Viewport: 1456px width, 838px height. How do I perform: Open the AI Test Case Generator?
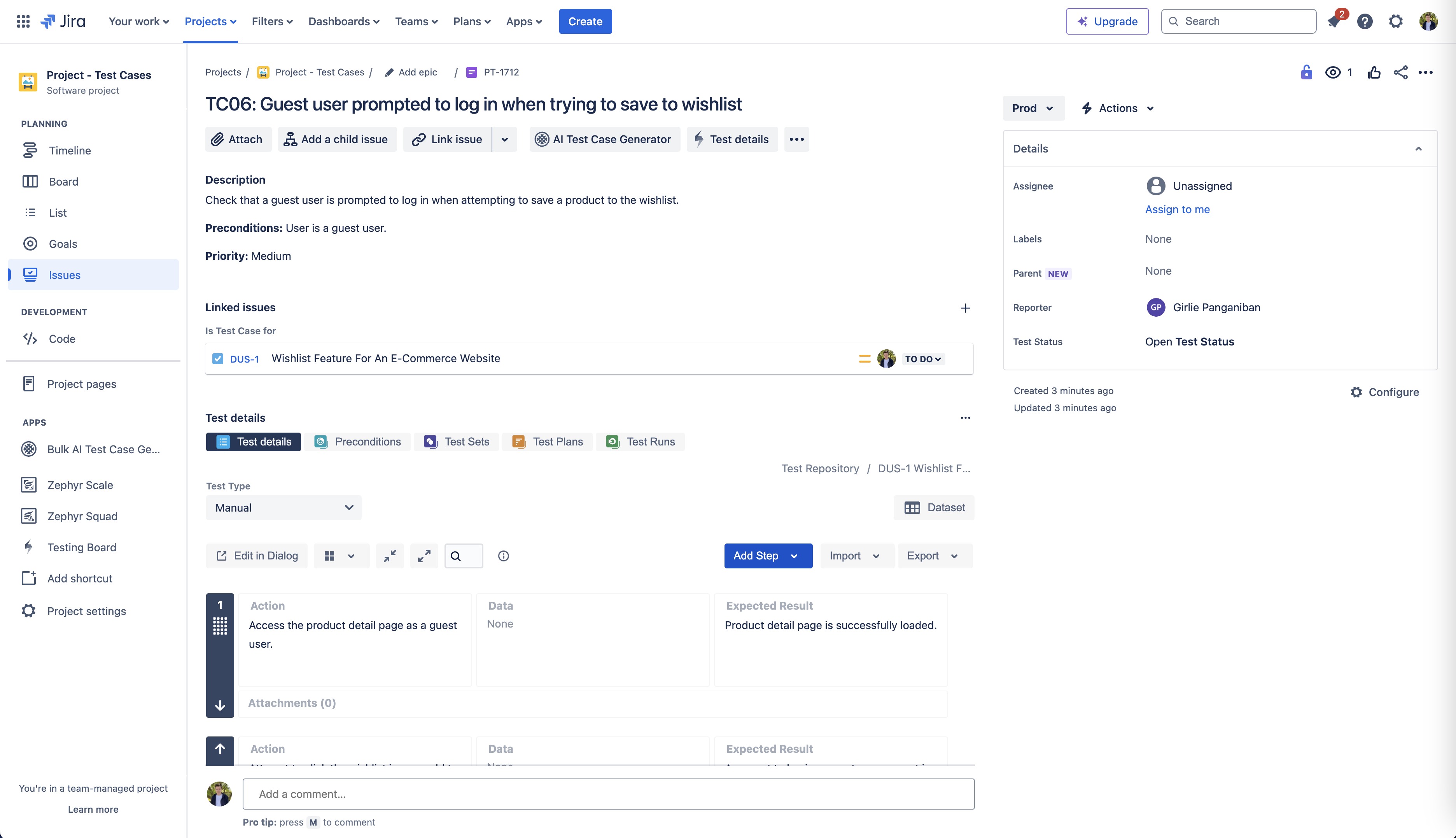(605, 139)
